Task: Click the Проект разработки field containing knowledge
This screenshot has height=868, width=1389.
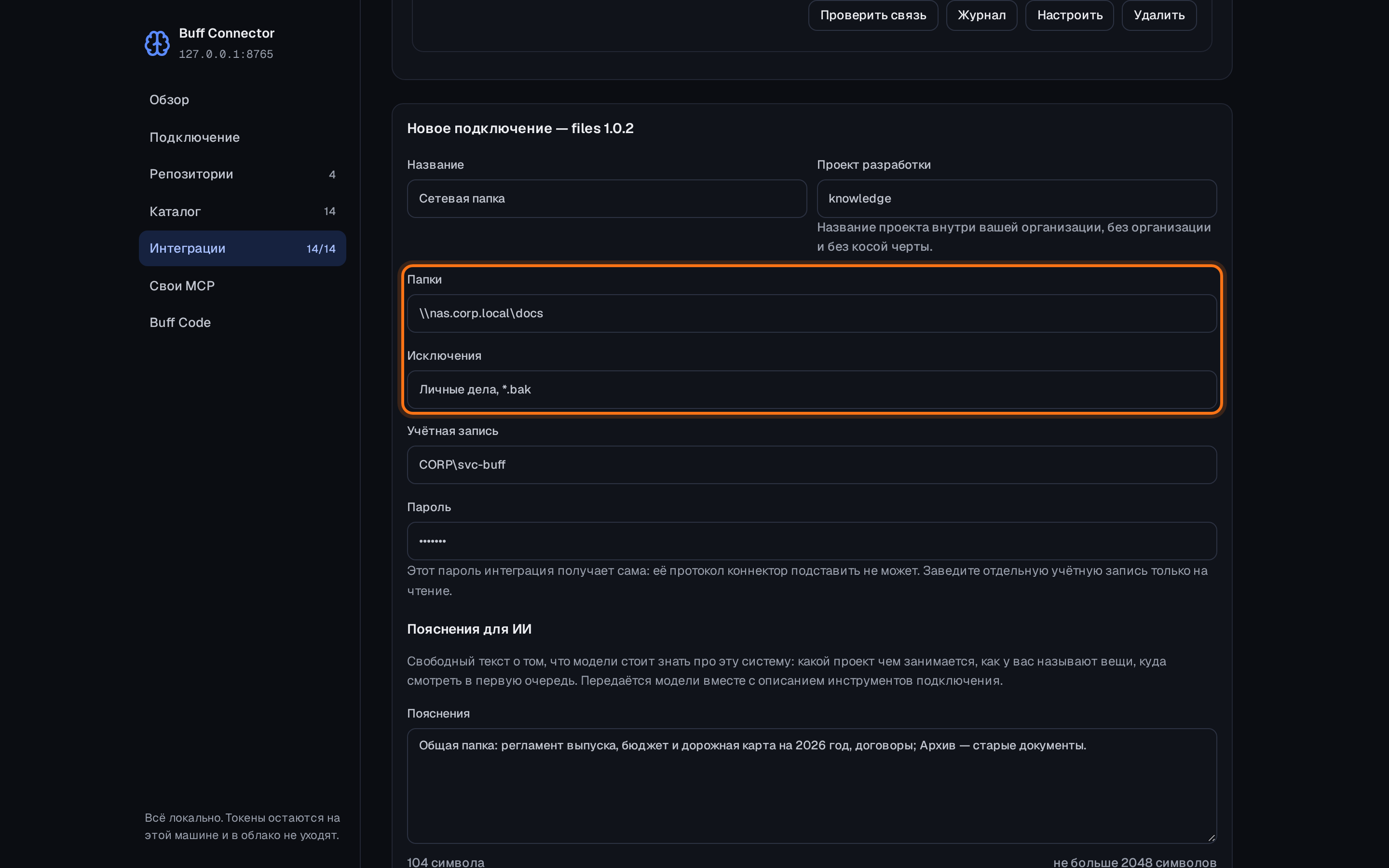Action: click(x=1017, y=199)
